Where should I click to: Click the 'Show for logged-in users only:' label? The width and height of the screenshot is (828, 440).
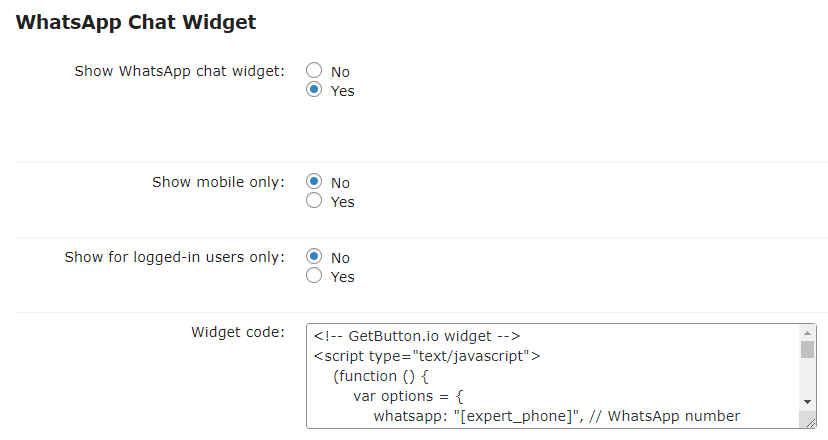coord(175,257)
